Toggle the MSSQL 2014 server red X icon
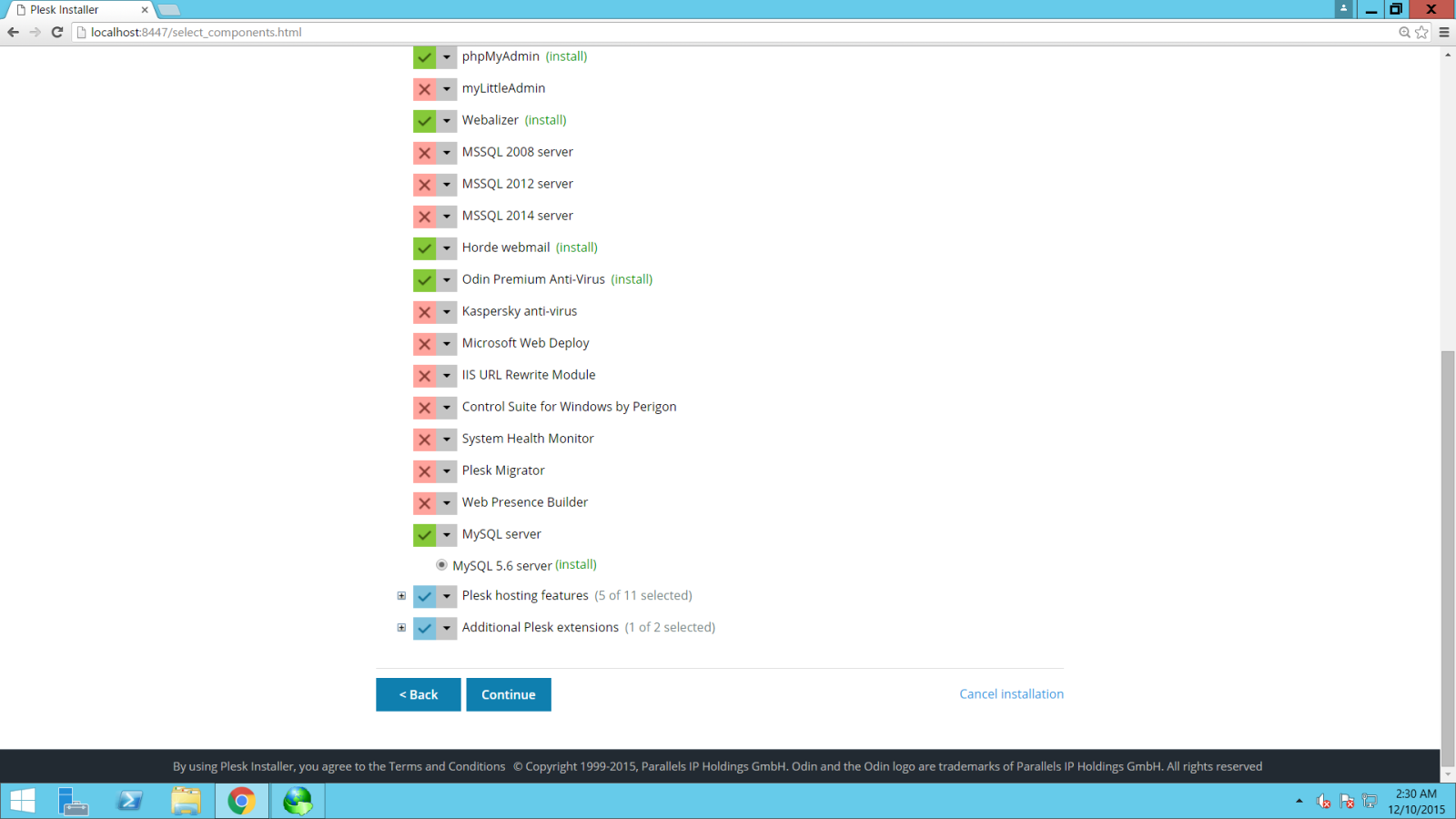This screenshot has width=1456, height=819. (424, 217)
